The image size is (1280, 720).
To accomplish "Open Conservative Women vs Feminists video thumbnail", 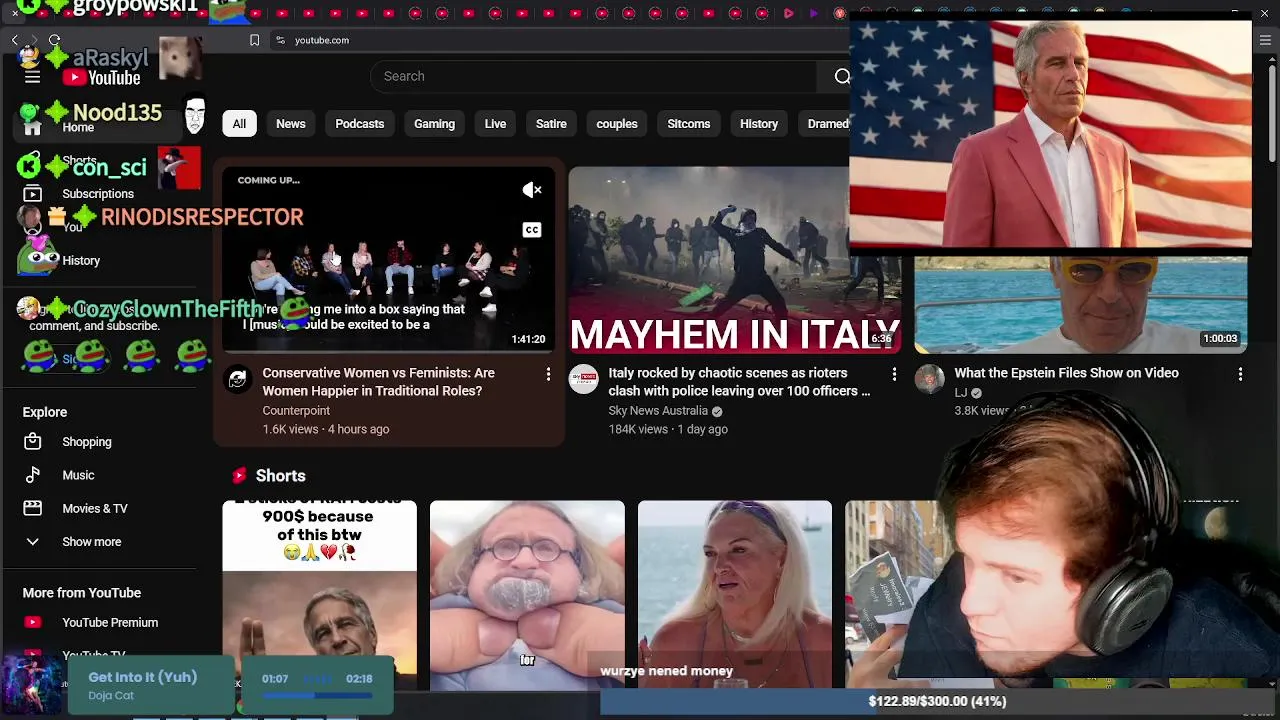I will (388, 260).
